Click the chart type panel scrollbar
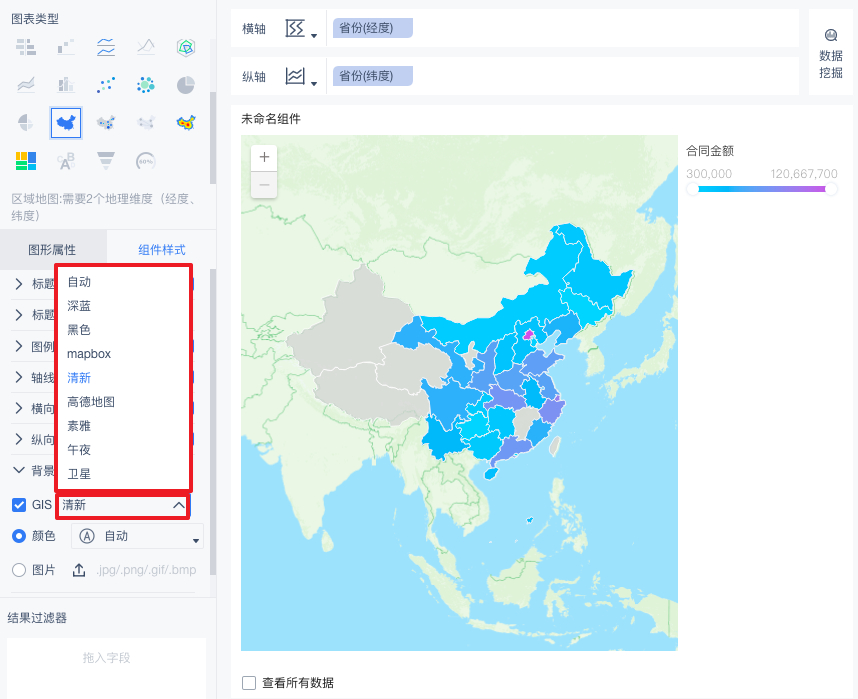This screenshot has height=699, width=858. [213, 137]
